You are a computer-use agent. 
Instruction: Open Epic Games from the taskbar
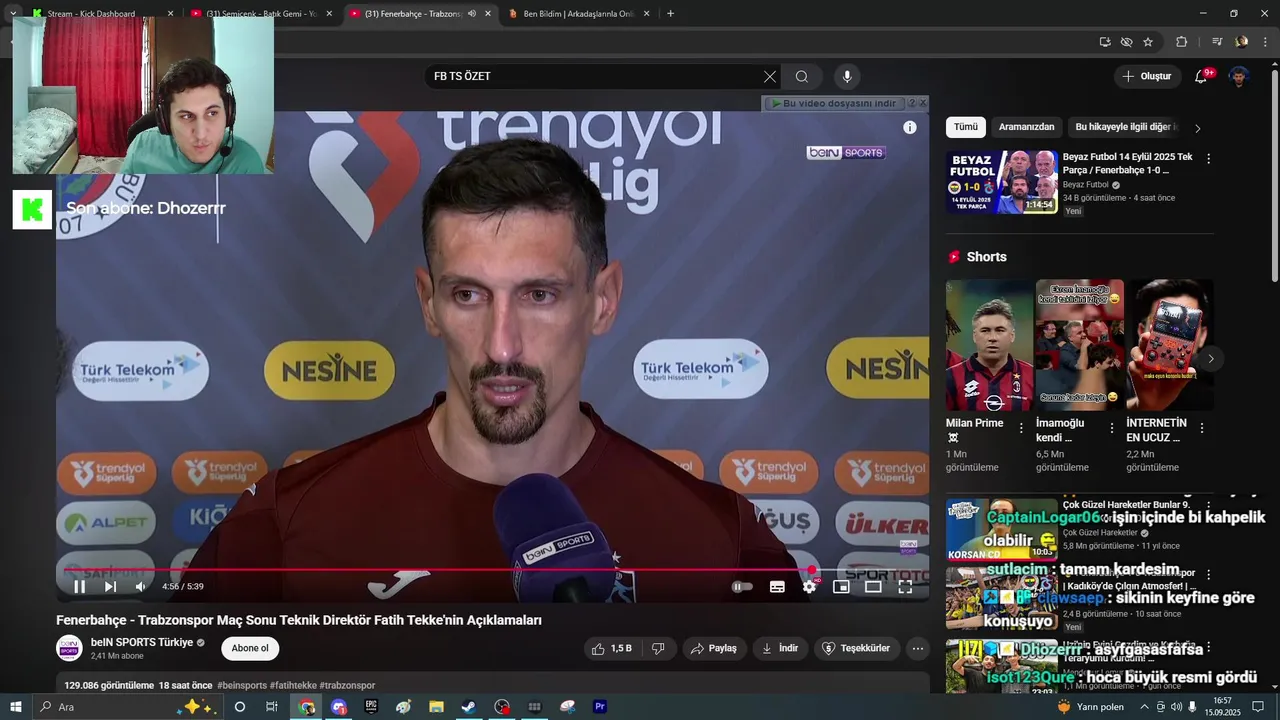tap(371, 707)
